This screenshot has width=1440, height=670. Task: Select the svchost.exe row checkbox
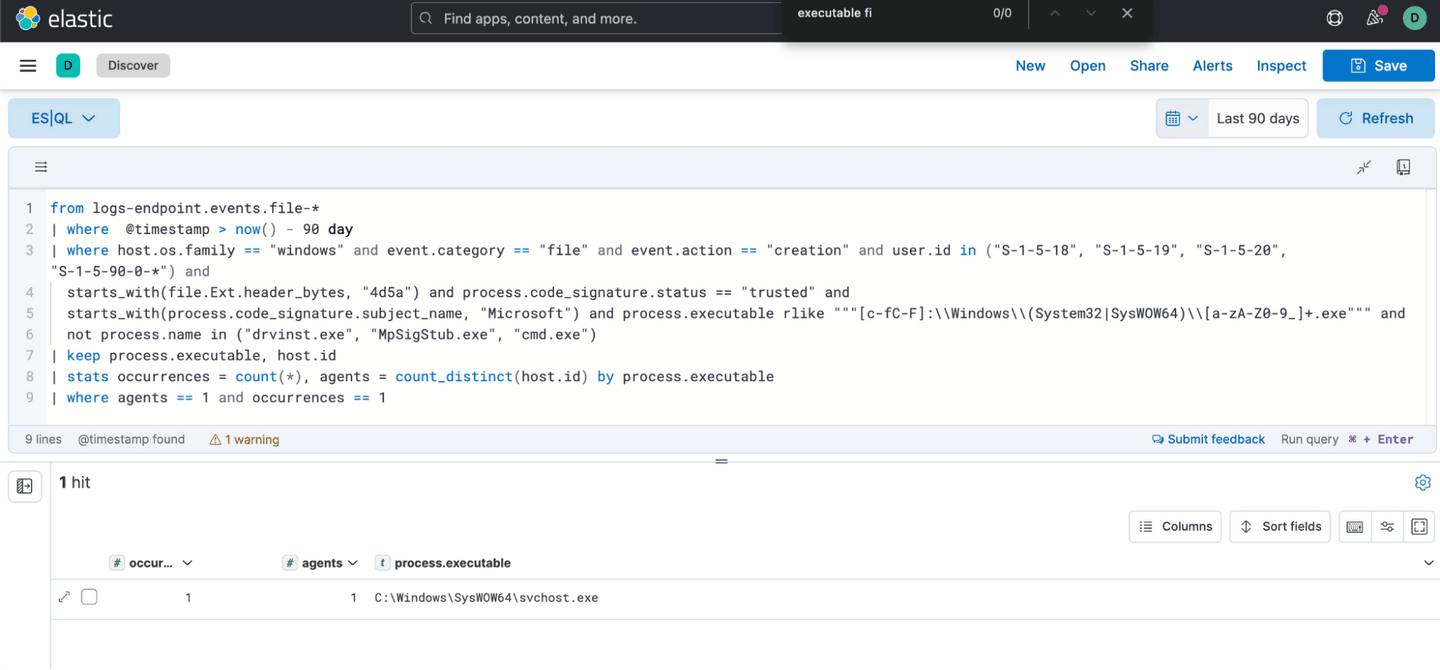pyautogui.click(x=89, y=598)
